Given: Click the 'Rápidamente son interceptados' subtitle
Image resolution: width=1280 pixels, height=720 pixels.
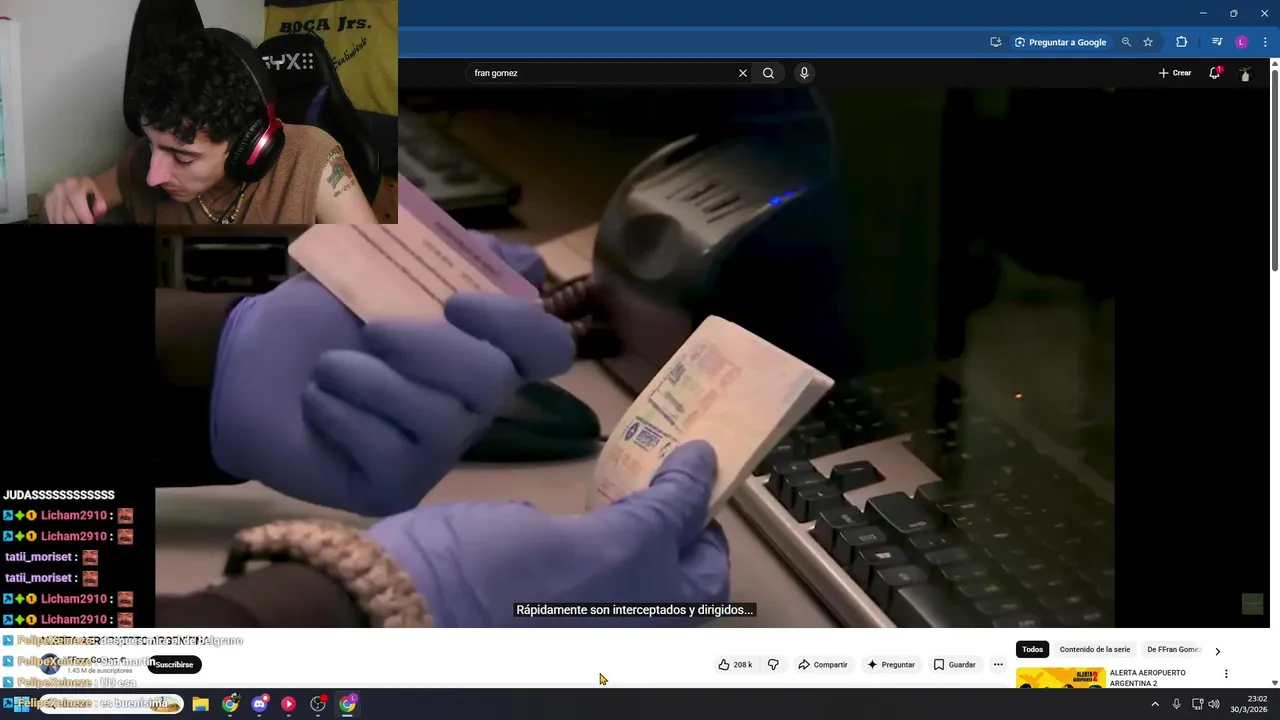Looking at the screenshot, I should pyautogui.click(x=635, y=610).
